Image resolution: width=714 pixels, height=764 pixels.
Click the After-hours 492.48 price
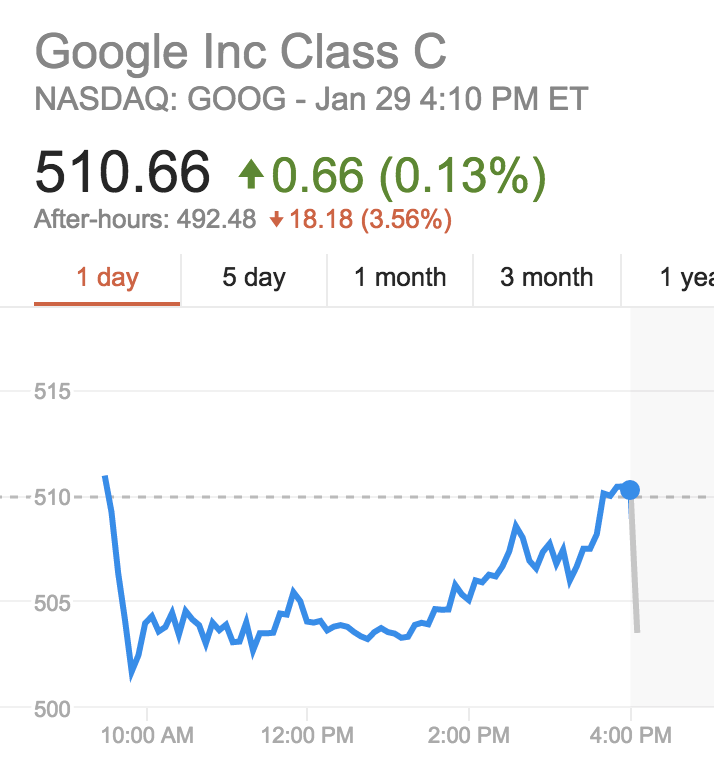[x=145, y=219]
